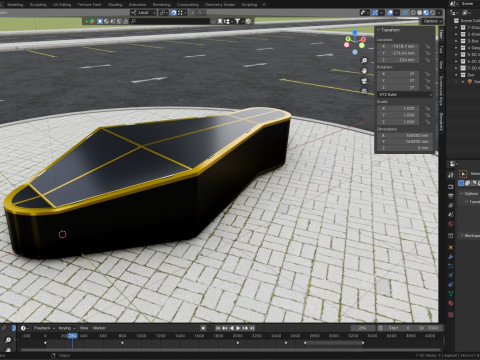Switch to wireframe viewport shading
This screenshot has width=480, height=360.
point(413,13)
